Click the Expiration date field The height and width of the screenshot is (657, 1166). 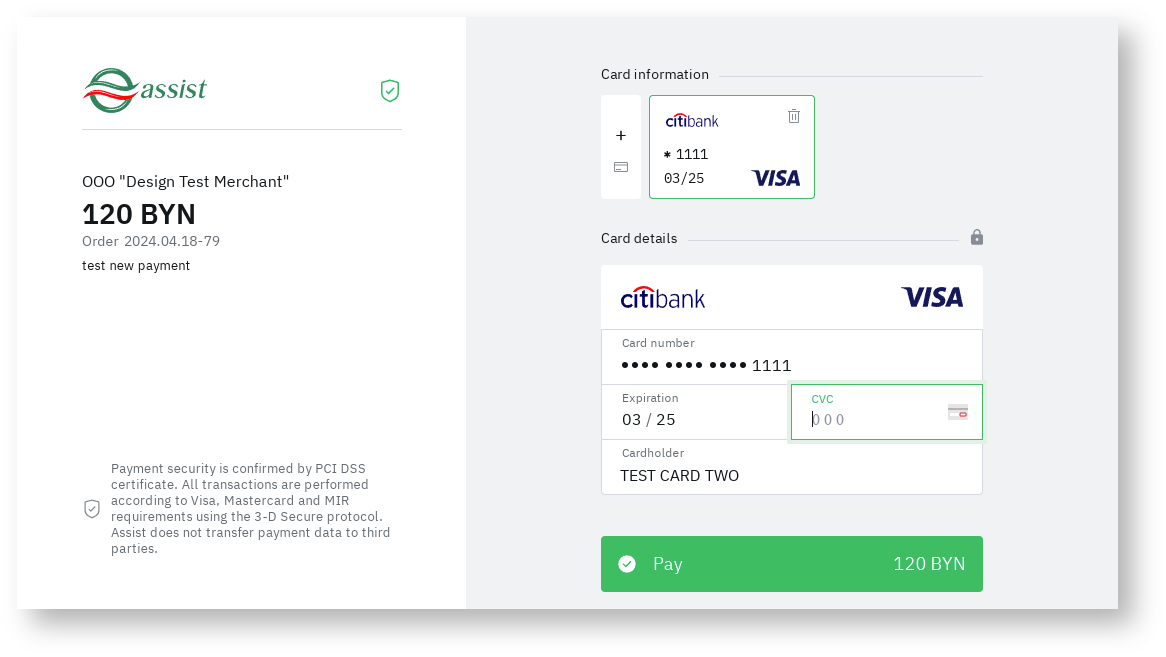tap(695, 419)
